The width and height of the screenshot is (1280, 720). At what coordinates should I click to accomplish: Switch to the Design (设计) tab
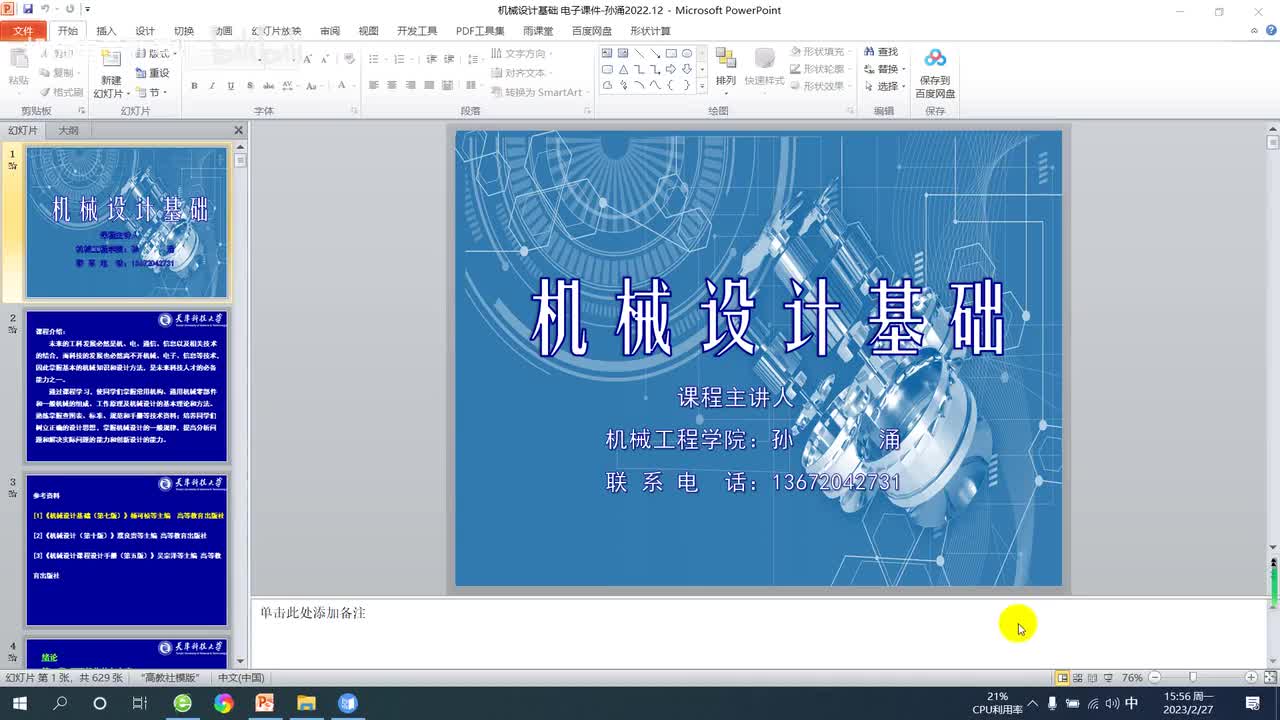pos(145,31)
